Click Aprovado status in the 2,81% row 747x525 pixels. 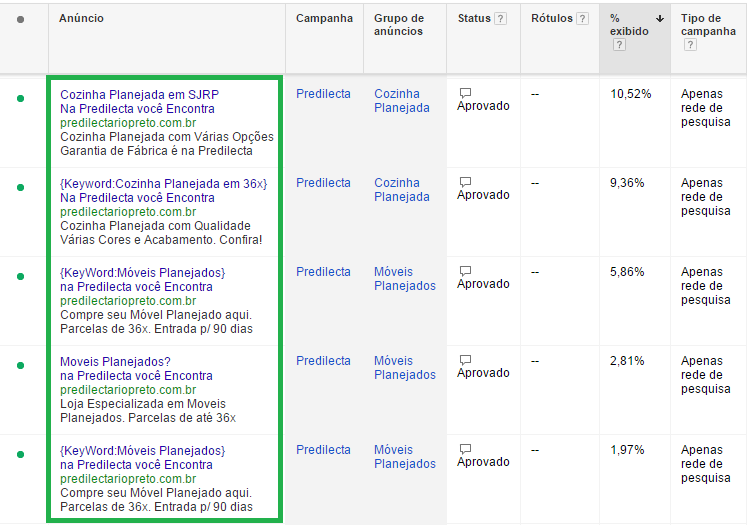[x=483, y=373]
